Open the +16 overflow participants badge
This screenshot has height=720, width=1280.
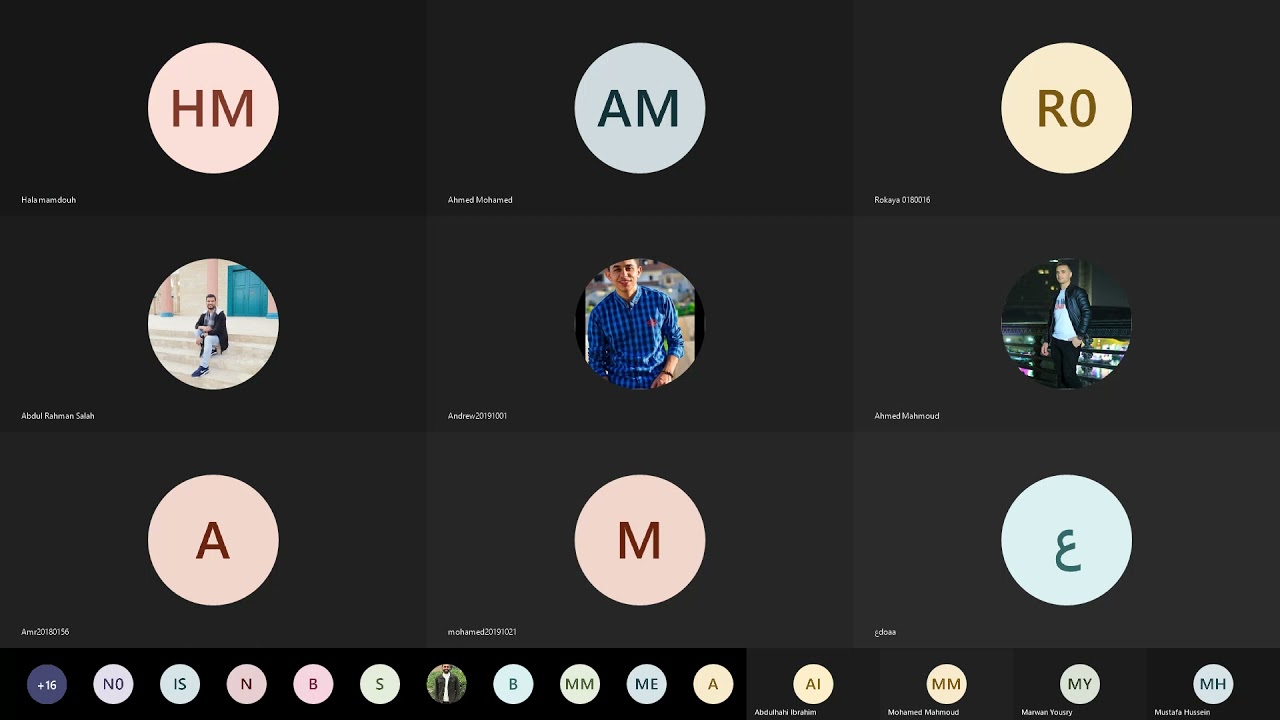[x=47, y=684]
